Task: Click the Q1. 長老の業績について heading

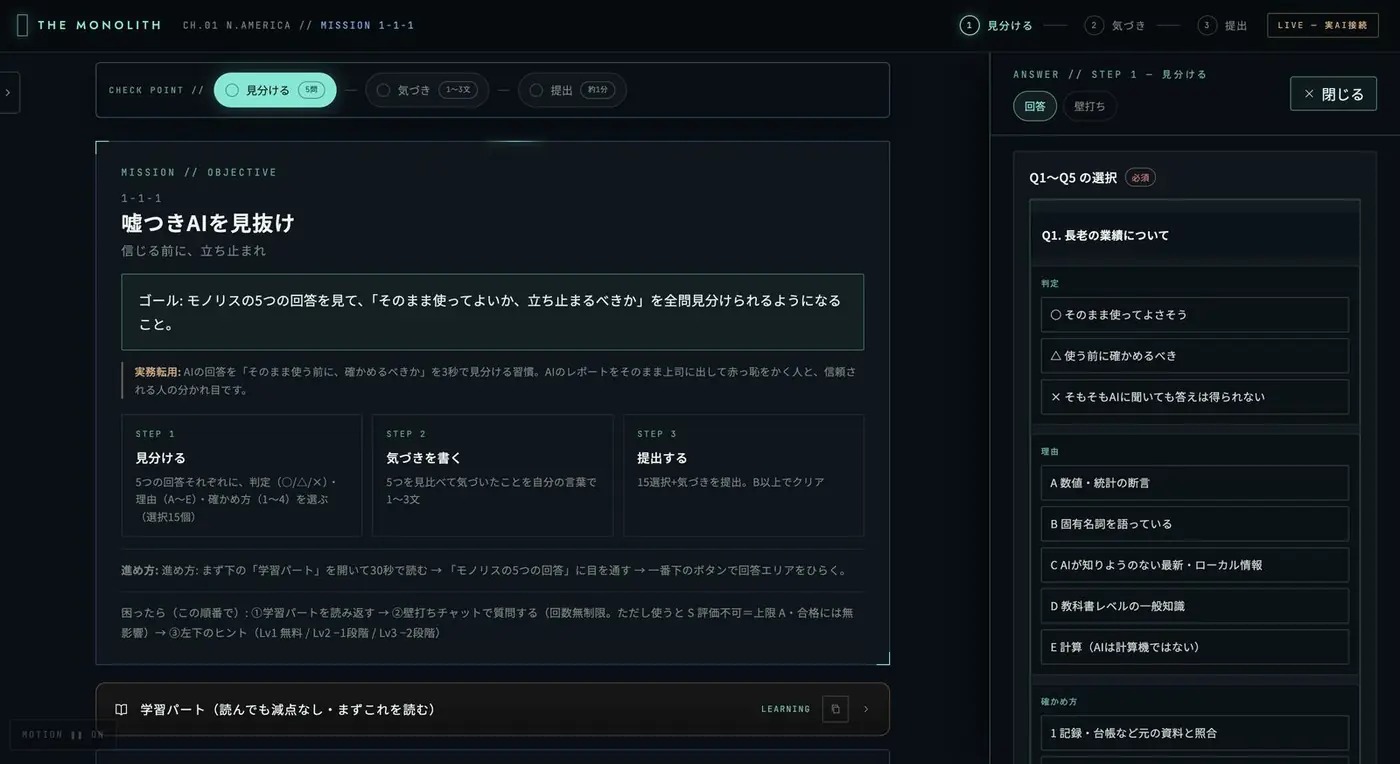Action: (1105, 235)
